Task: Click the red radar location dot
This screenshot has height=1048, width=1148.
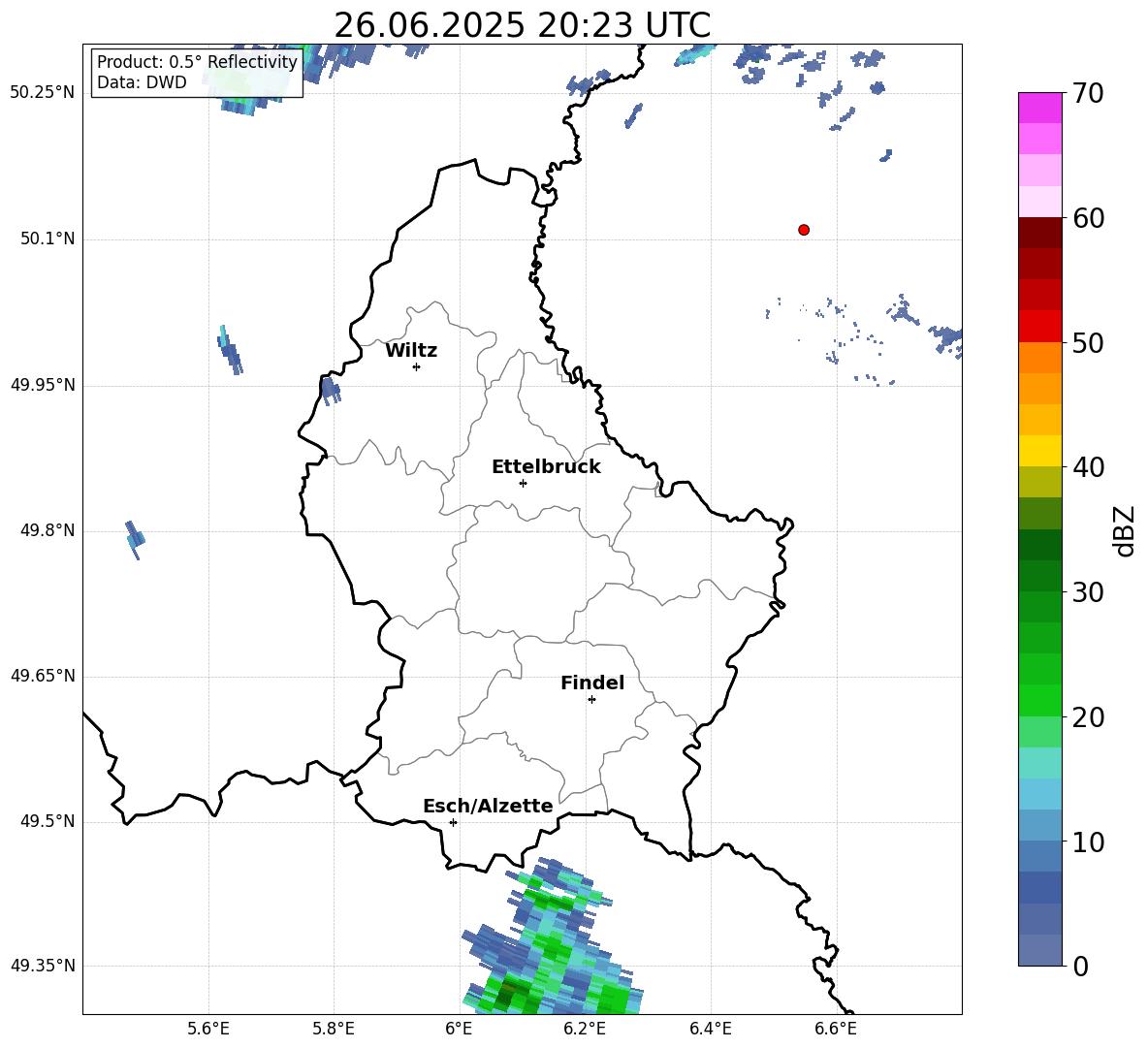Action: (804, 230)
